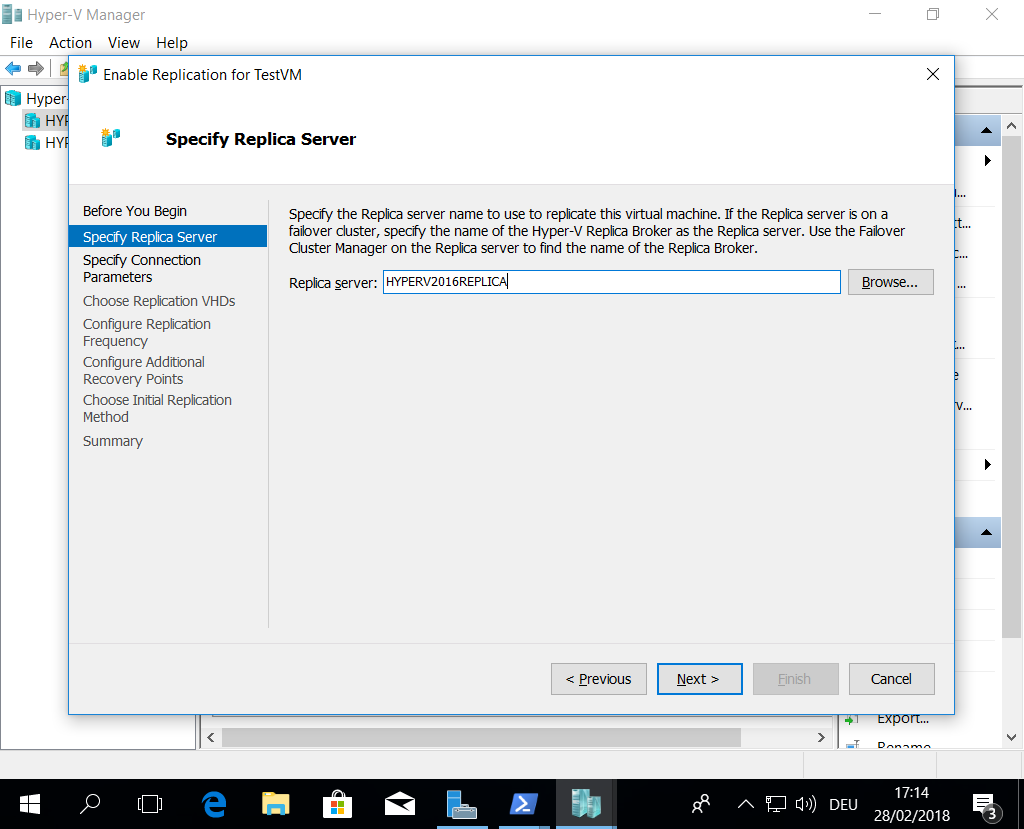Switch DEU input language indicator
The width and height of the screenshot is (1024, 829).
pyautogui.click(x=843, y=805)
